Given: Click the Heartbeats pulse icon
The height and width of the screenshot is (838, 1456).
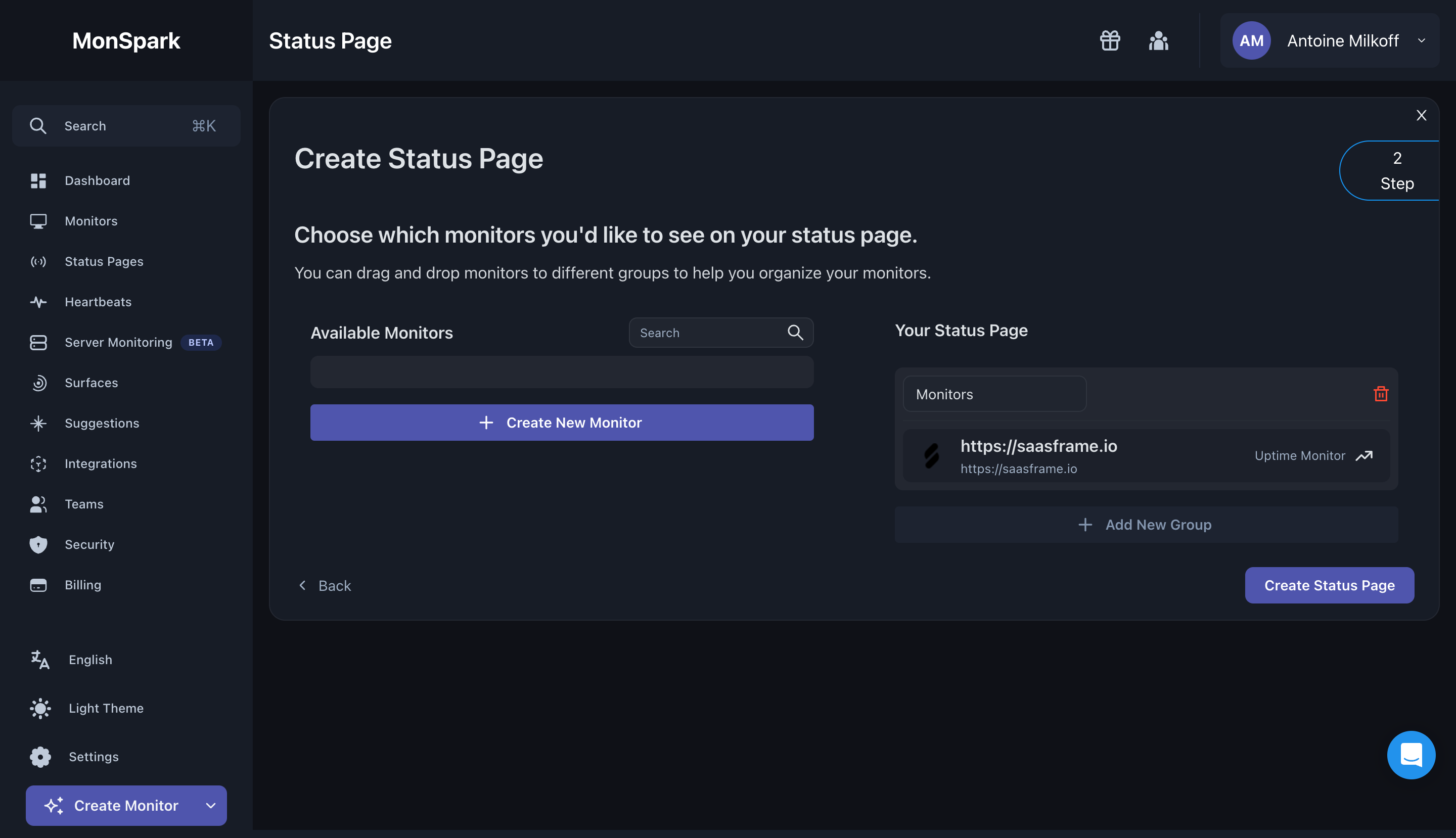Looking at the screenshot, I should [x=38, y=302].
